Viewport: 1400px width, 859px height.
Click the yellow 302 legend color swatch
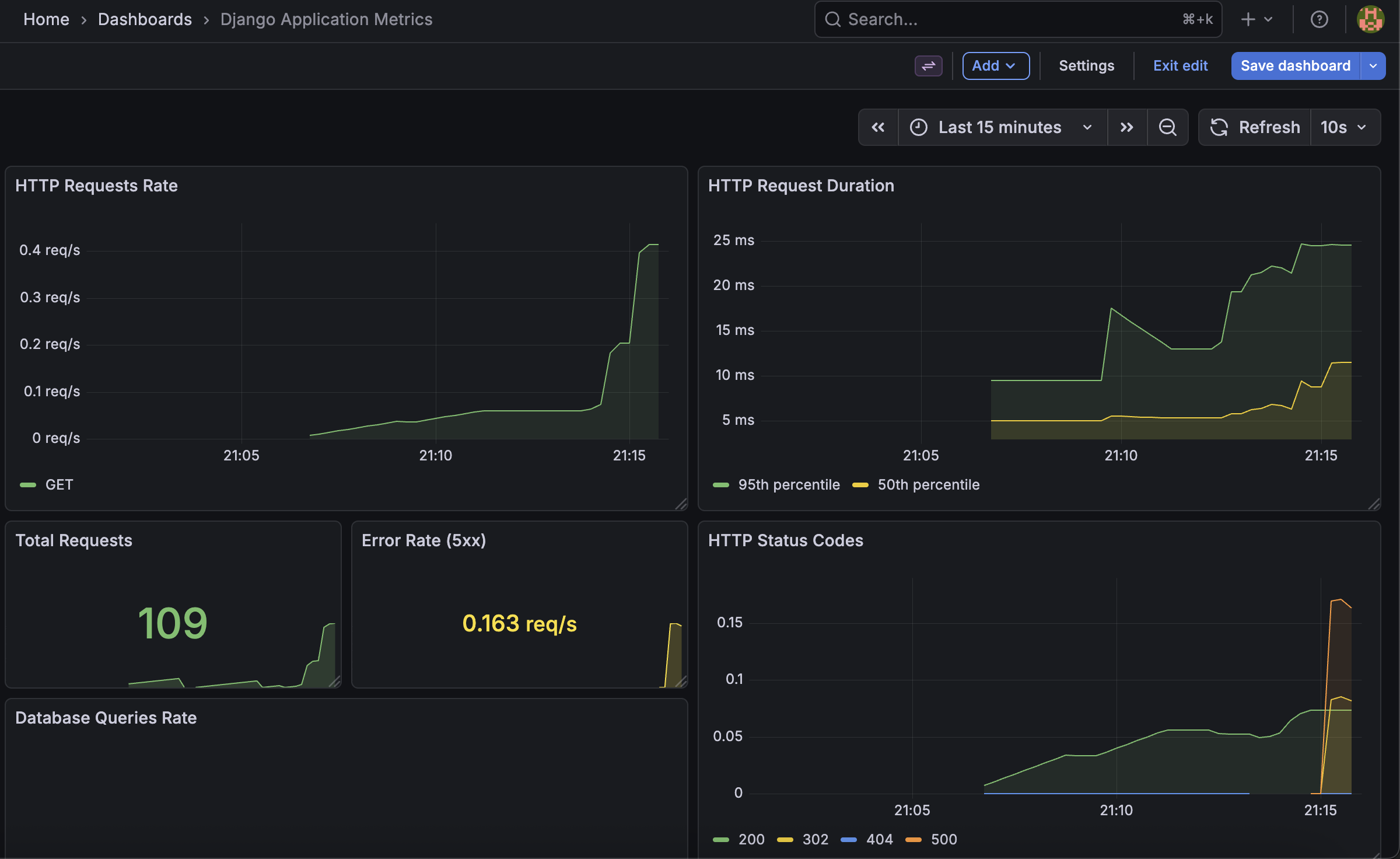[786, 839]
